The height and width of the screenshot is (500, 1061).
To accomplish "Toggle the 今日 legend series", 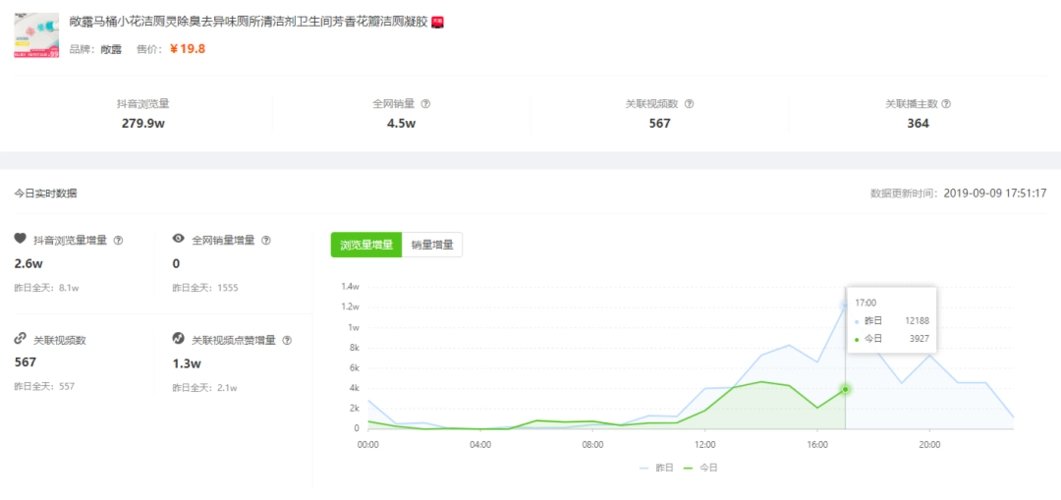I will tap(700, 468).
